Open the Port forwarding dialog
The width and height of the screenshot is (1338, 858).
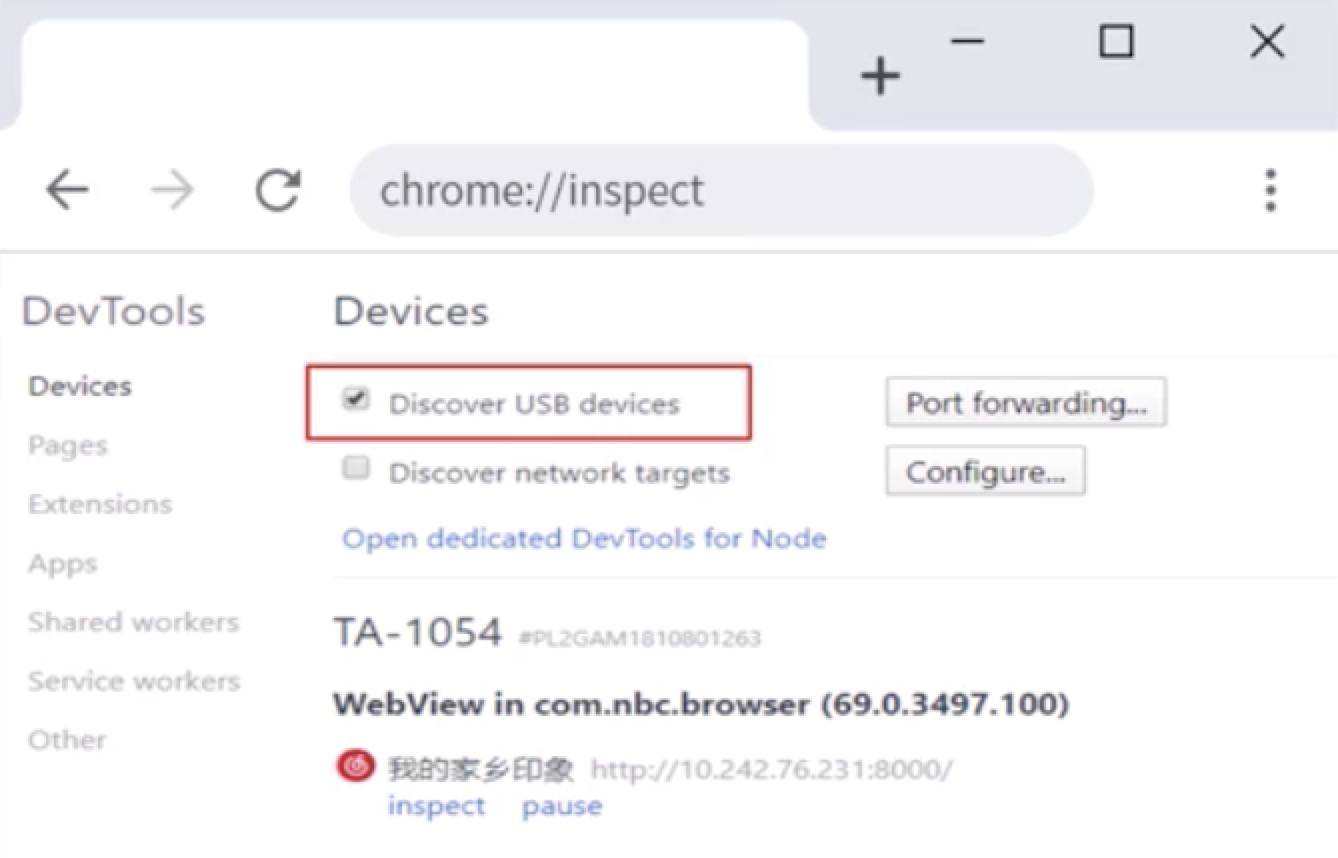[1025, 403]
